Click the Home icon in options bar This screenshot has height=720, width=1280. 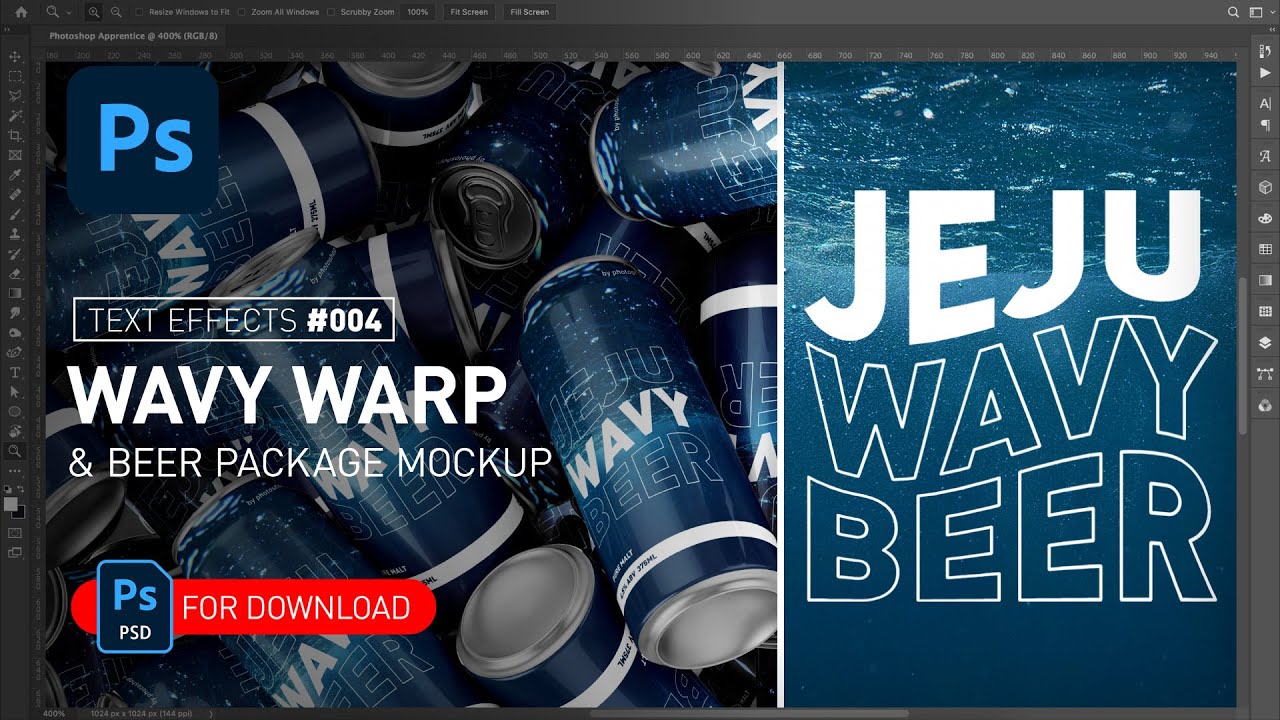(x=21, y=12)
